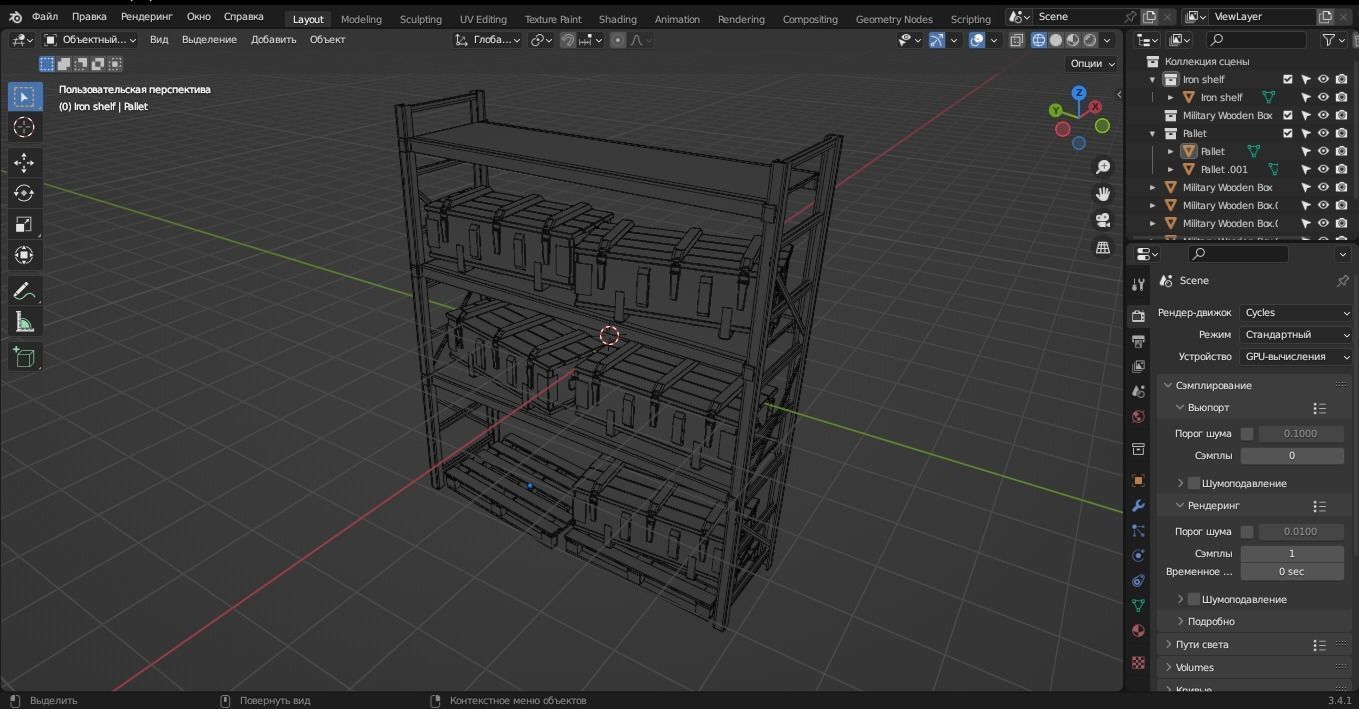This screenshot has width=1359, height=709.
Task: Enable the Viewport noise threshold checkbox
Action: [1247, 433]
